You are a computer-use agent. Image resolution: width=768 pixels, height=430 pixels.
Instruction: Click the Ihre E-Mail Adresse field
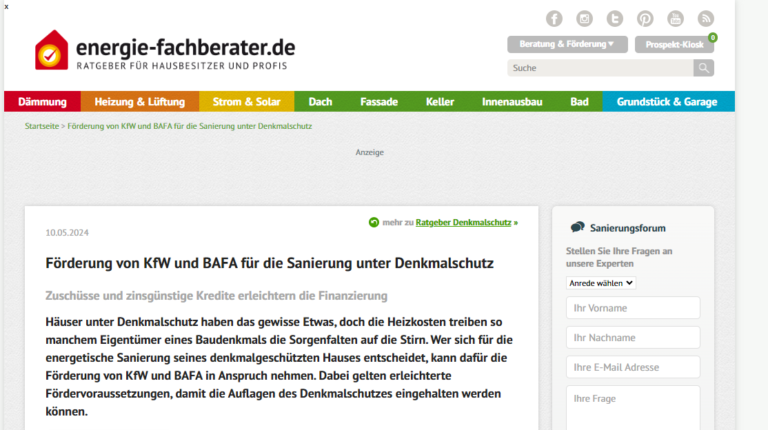633,367
